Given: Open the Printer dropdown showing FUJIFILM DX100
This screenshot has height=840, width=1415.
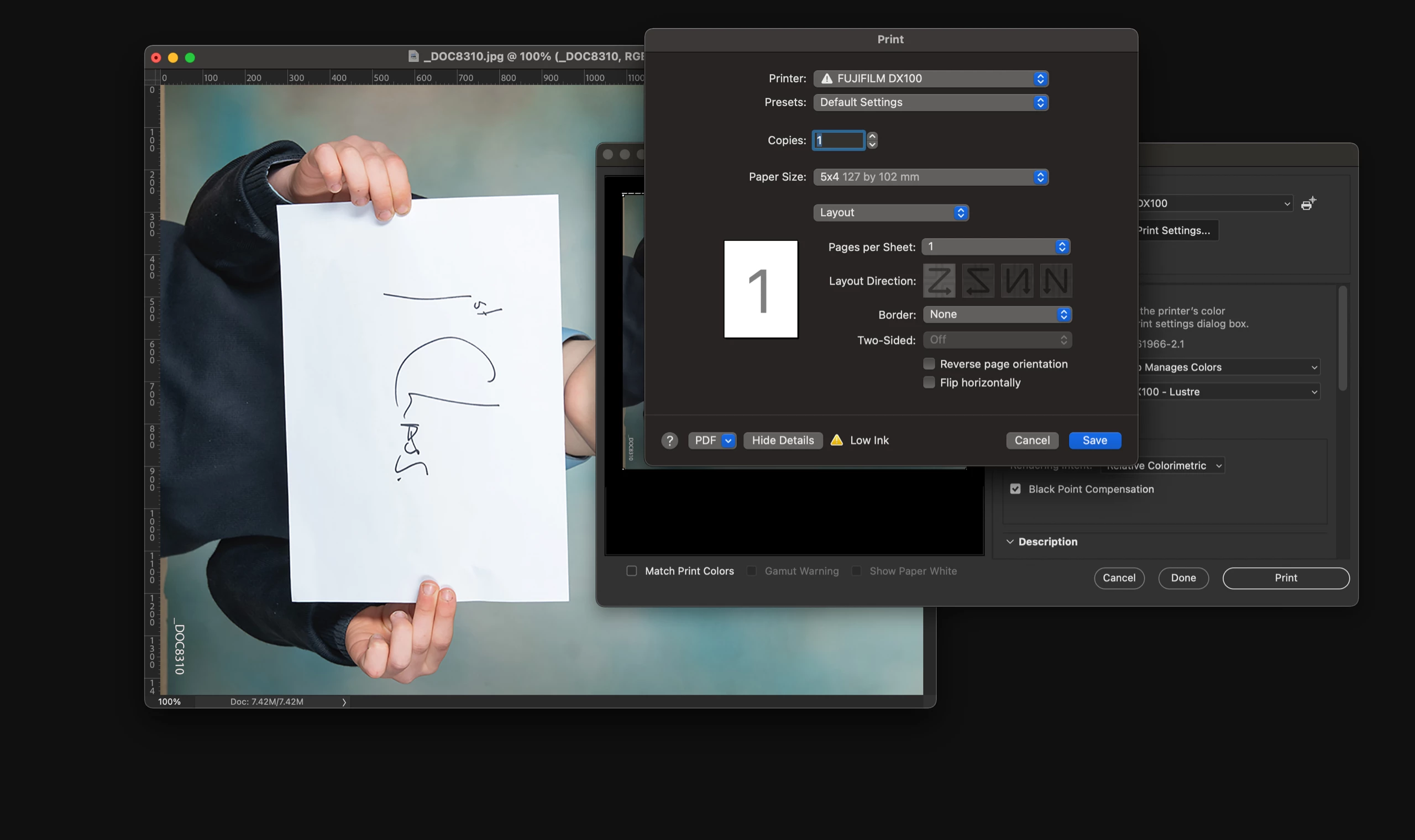Looking at the screenshot, I should [x=930, y=78].
